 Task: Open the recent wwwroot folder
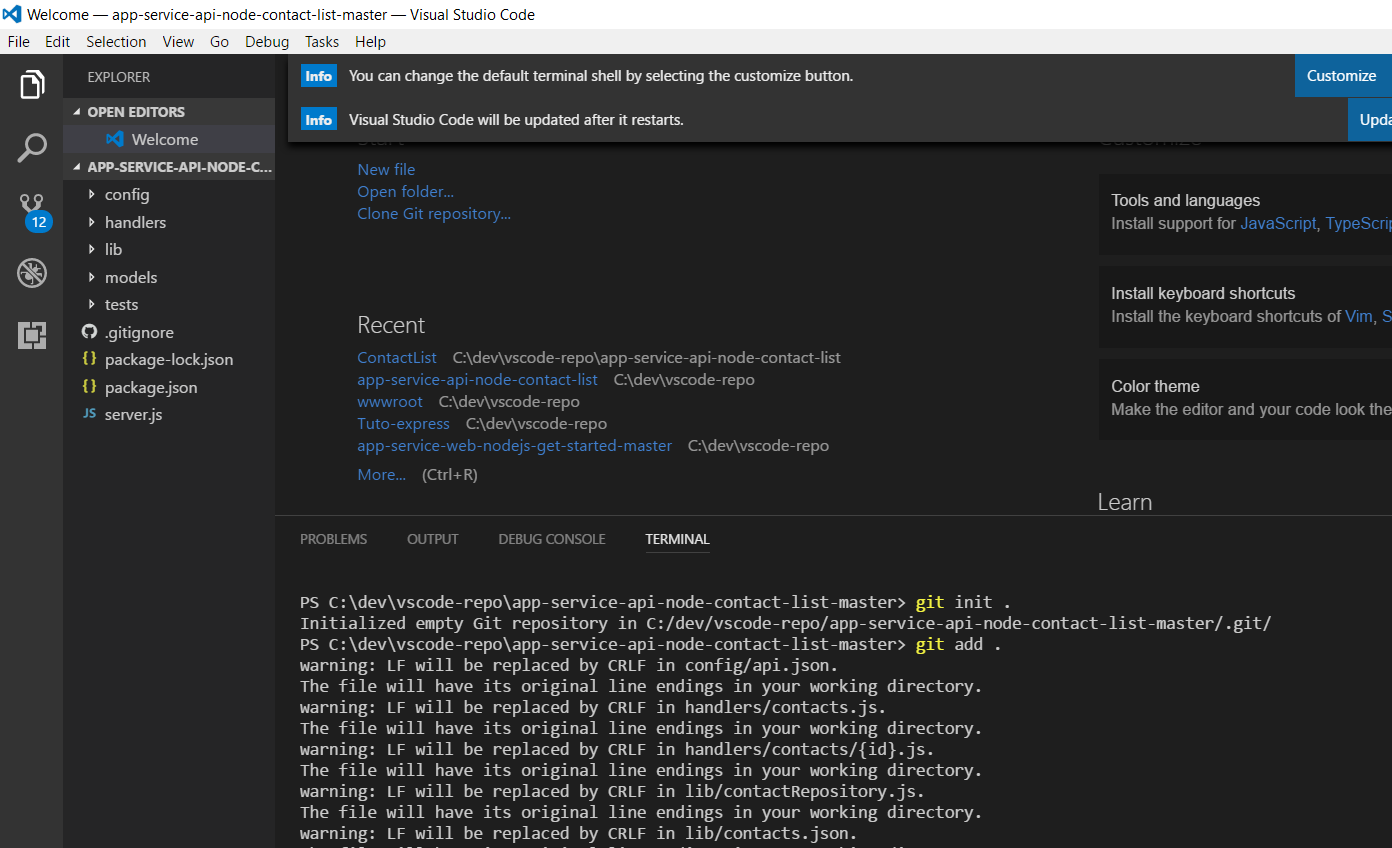[x=390, y=401]
